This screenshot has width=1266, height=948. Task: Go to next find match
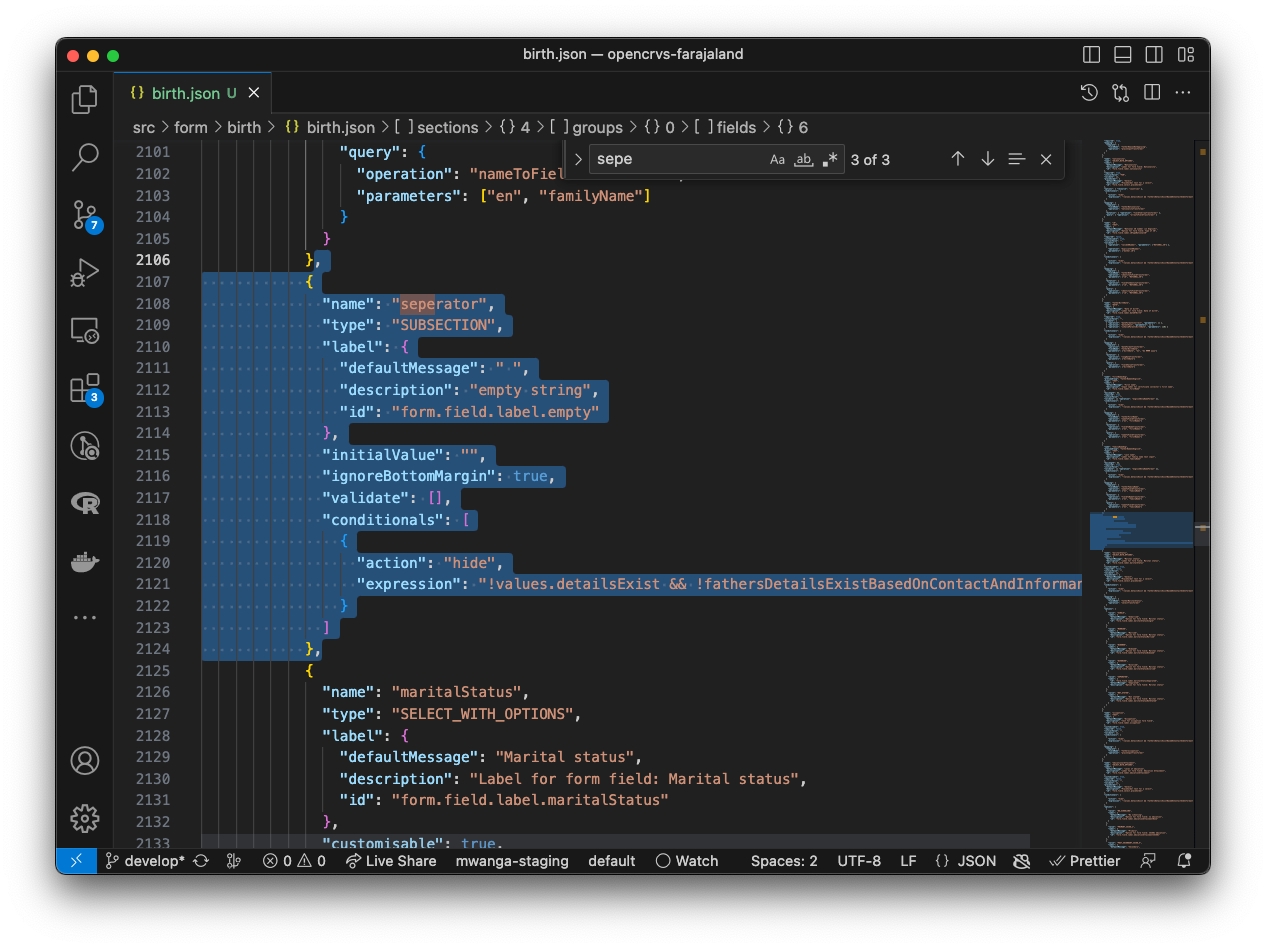click(x=987, y=159)
